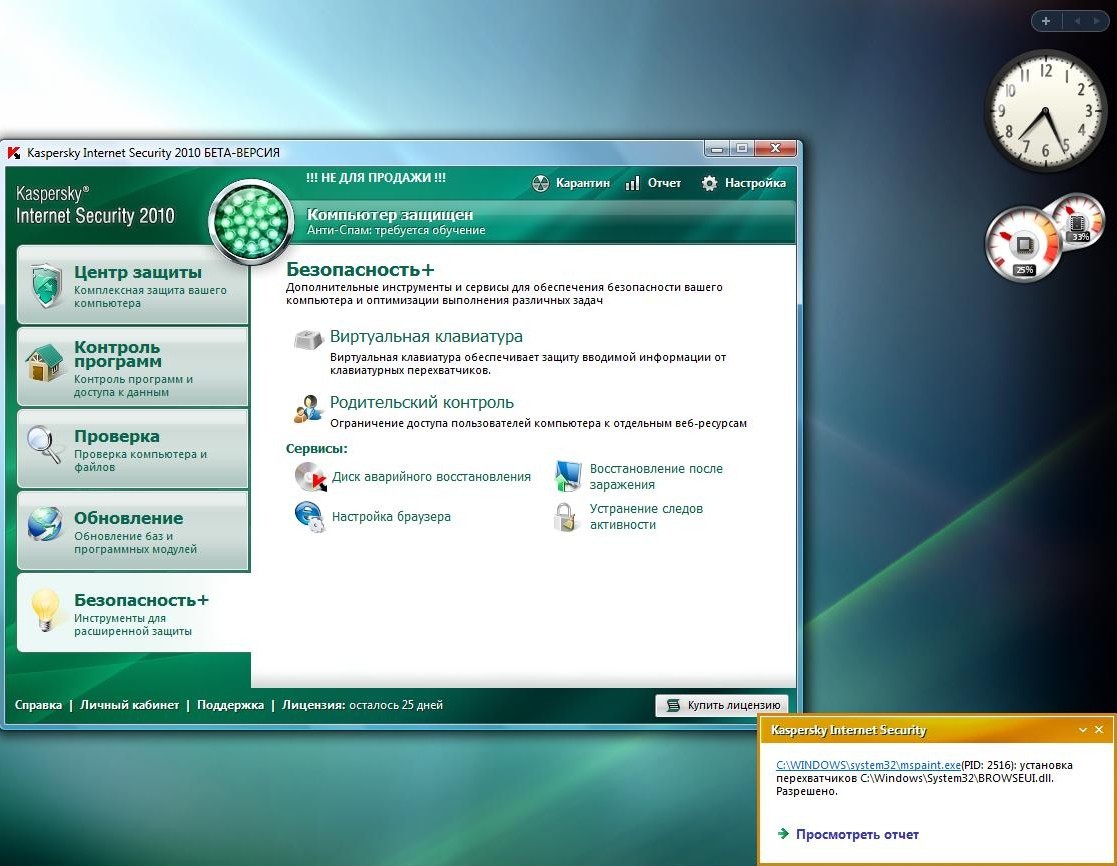This screenshot has height=866, width=1117.
Task: Switch to Обновление section
Action: tap(133, 531)
